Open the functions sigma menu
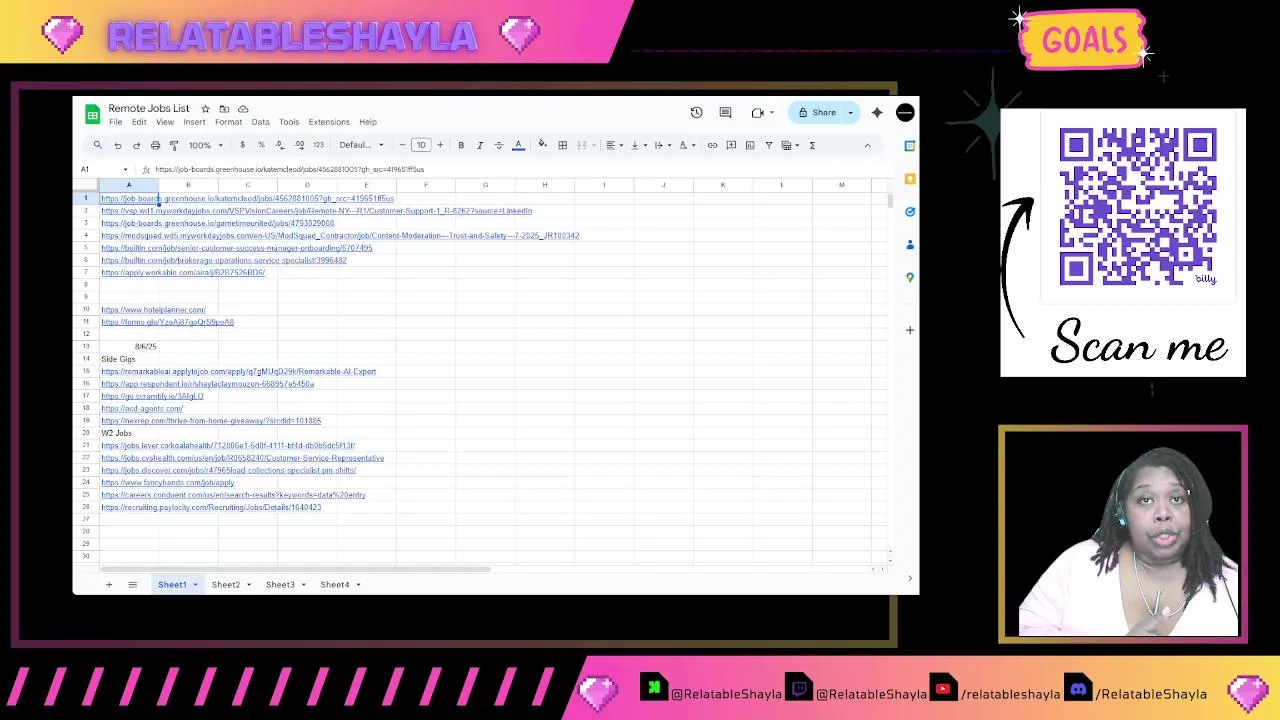1280x720 pixels. pos(812,145)
